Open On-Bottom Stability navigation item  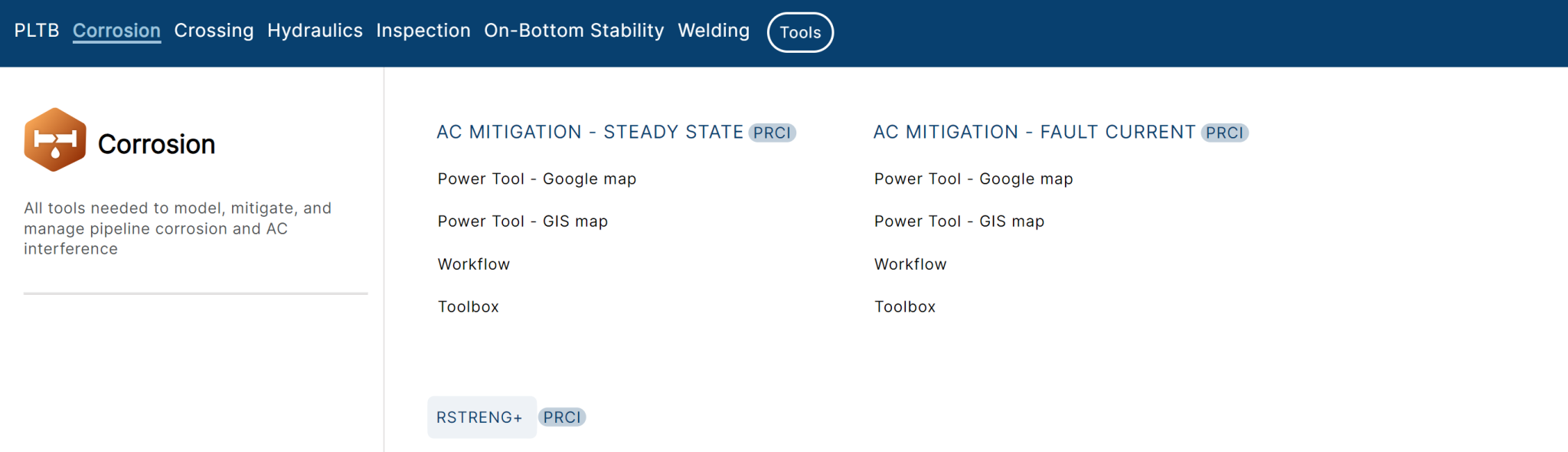(574, 31)
